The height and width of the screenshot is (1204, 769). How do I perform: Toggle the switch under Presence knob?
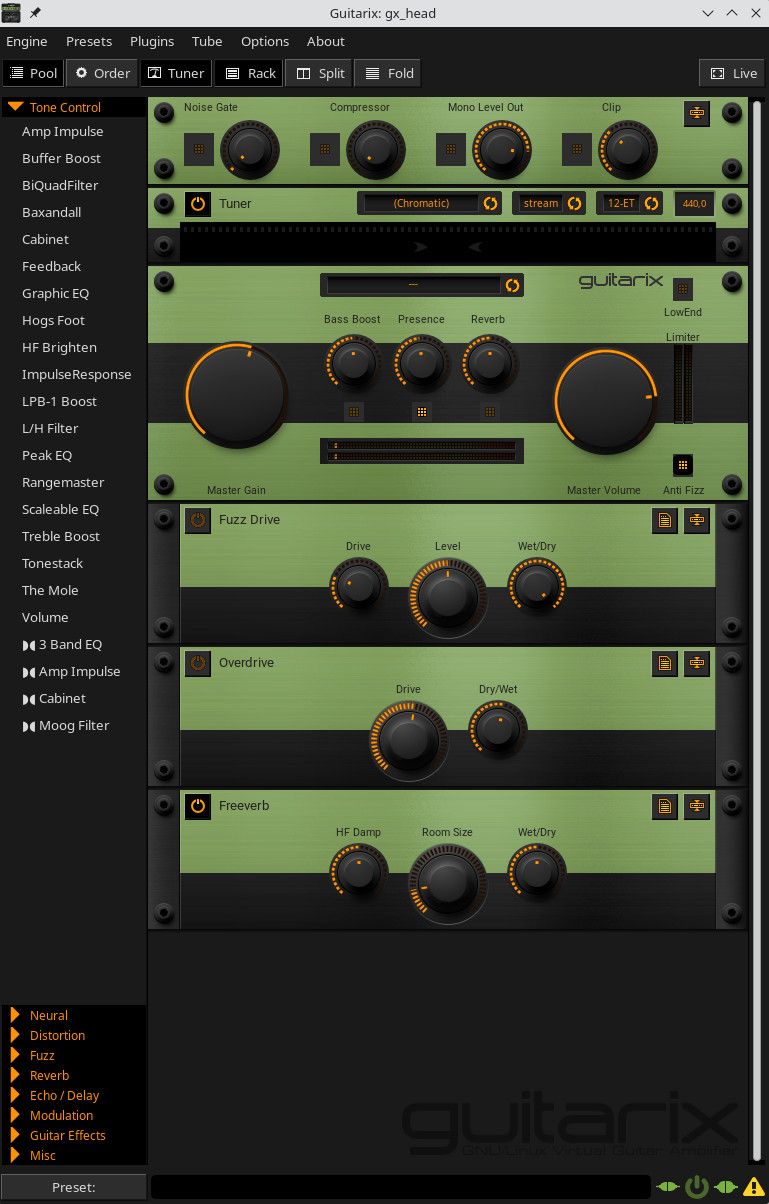422,411
